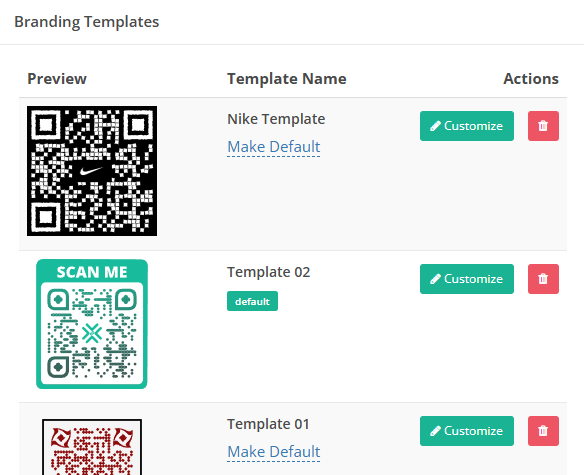The width and height of the screenshot is (584, 475).
Task: Remove Template 01 with its red trash icon
Action: pyautogui.click(x=543, y=431)
